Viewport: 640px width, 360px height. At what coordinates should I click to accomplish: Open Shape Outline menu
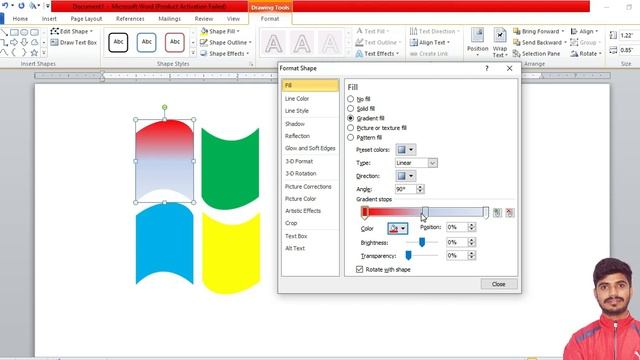click(226, 42)
